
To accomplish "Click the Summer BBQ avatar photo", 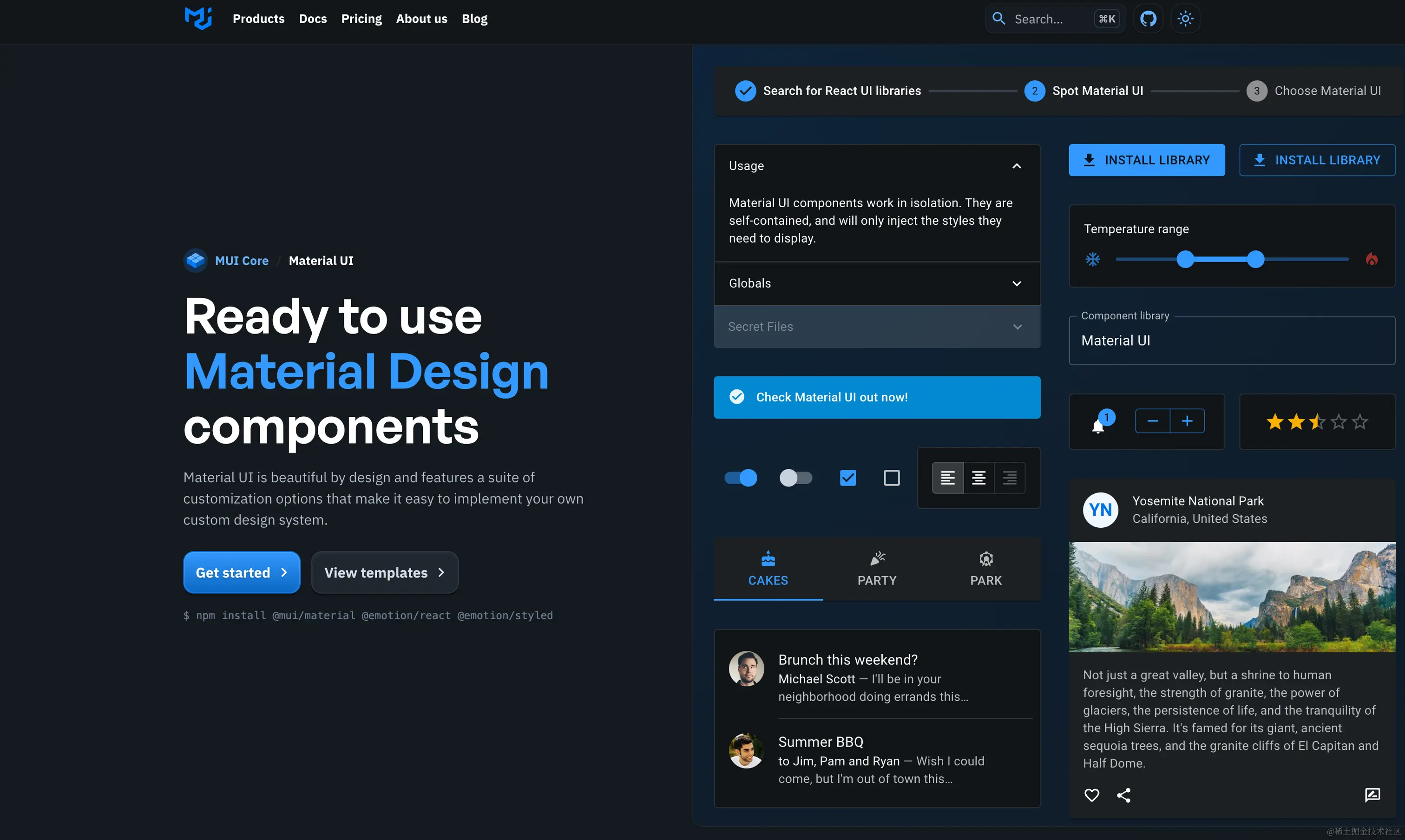I will [746, 751].
